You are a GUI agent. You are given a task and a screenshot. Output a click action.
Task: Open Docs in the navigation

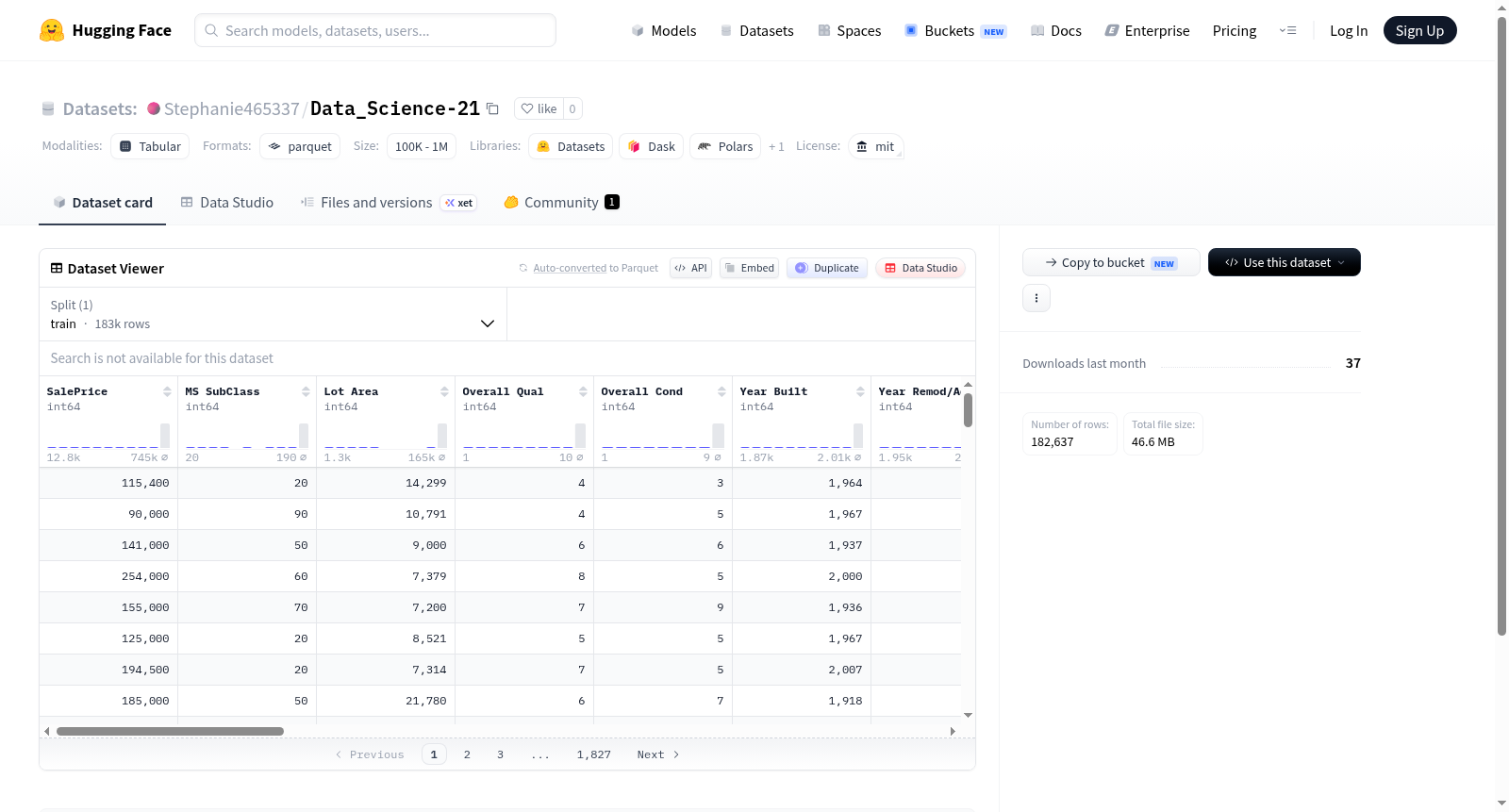(1055, 30)
